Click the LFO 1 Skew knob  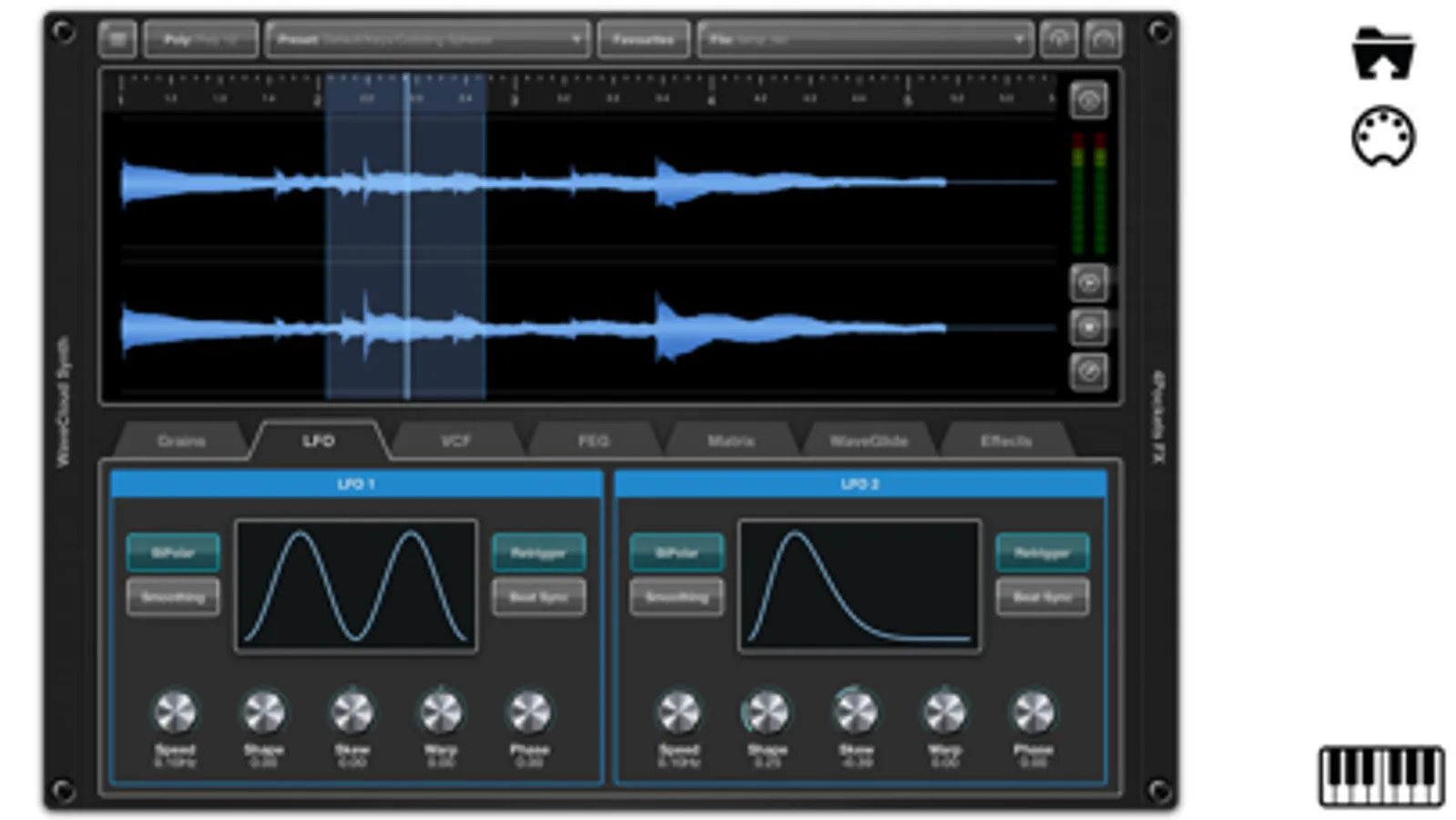(x=352, y=712)
